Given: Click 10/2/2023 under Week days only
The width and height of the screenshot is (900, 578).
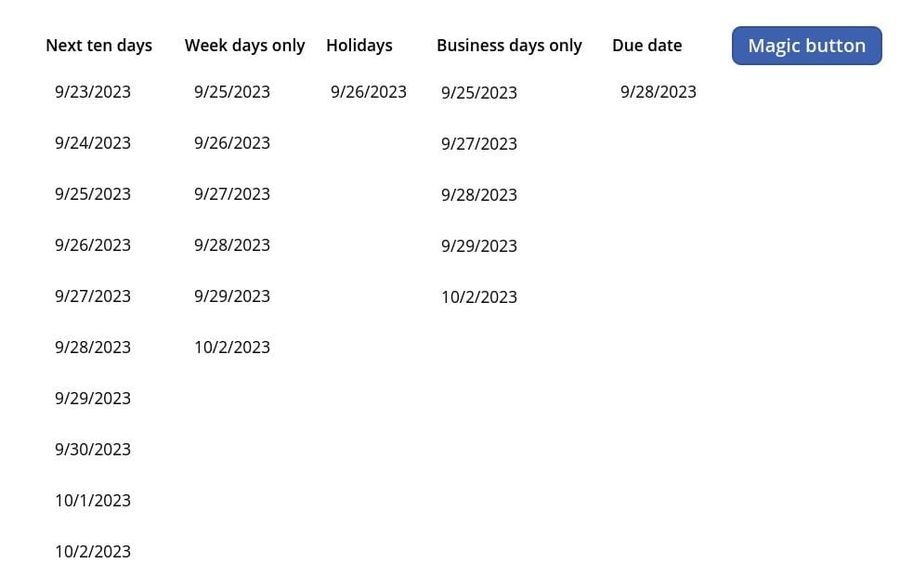Looking at the screenshot, I should coord(232,347).
